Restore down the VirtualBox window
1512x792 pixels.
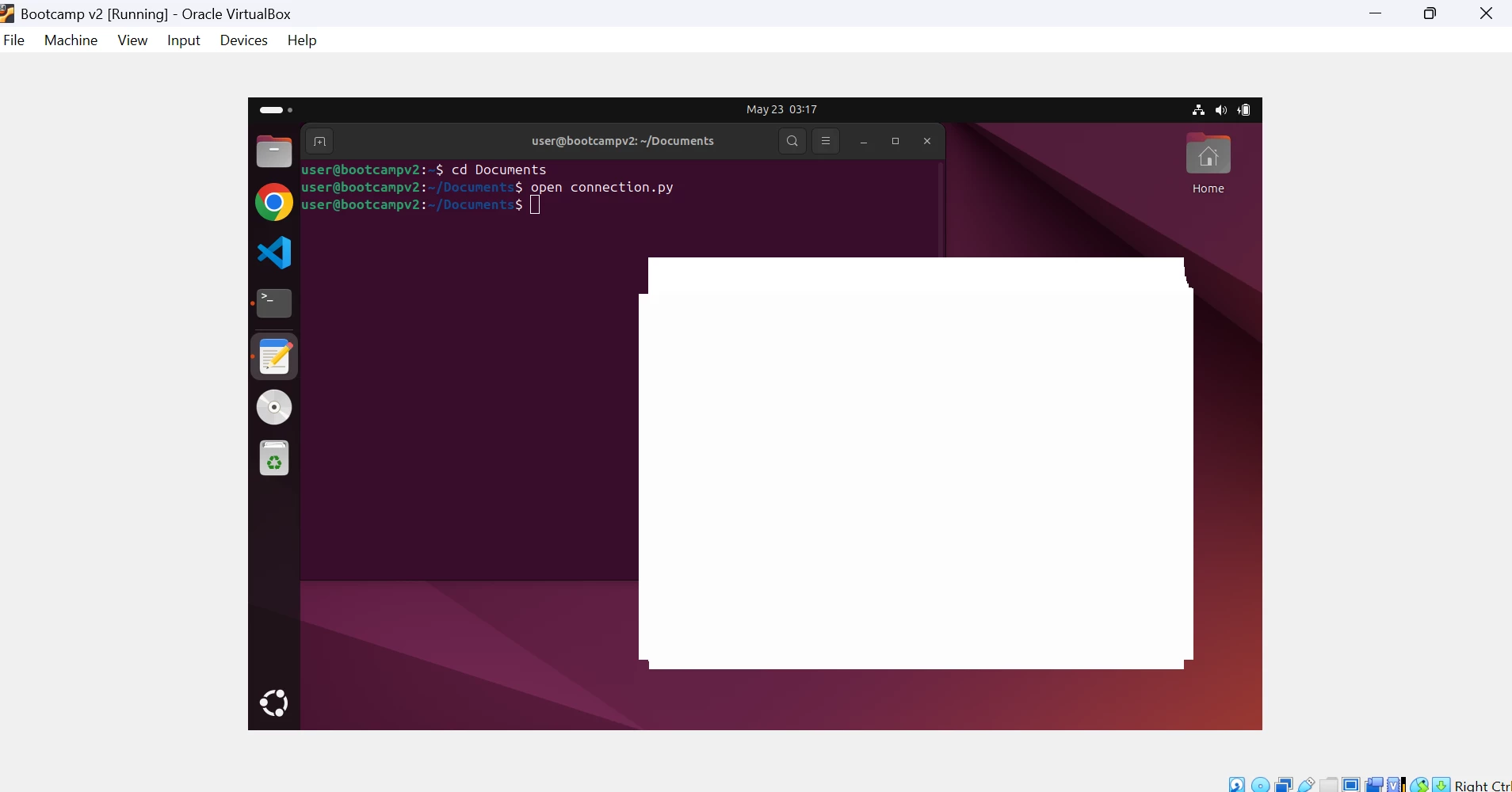1430,13
